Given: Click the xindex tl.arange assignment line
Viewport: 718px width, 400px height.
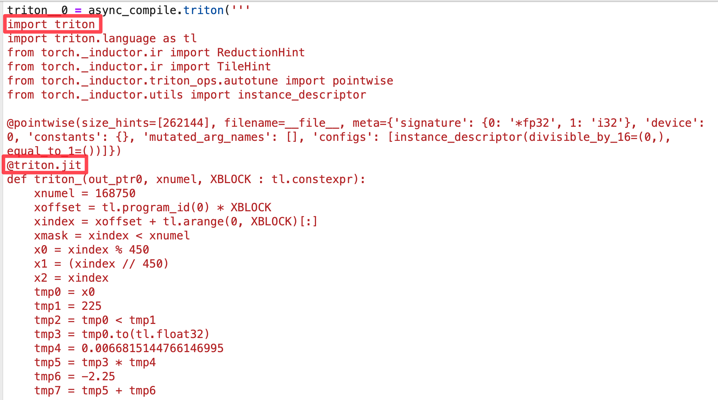Looking at the screenshot, I should point(175,222).
